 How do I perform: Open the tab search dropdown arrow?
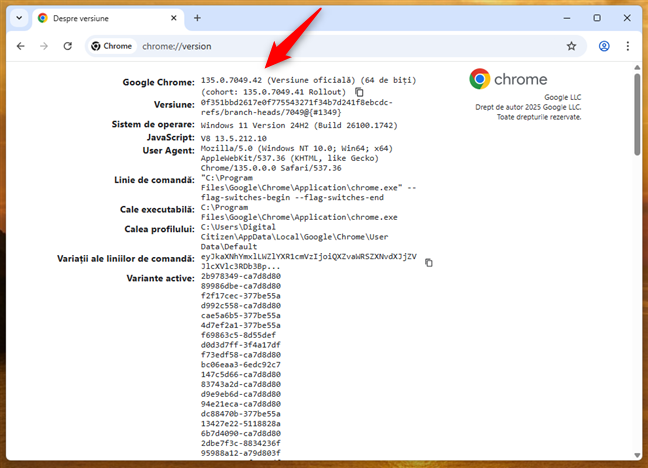[x=19, y=18]
